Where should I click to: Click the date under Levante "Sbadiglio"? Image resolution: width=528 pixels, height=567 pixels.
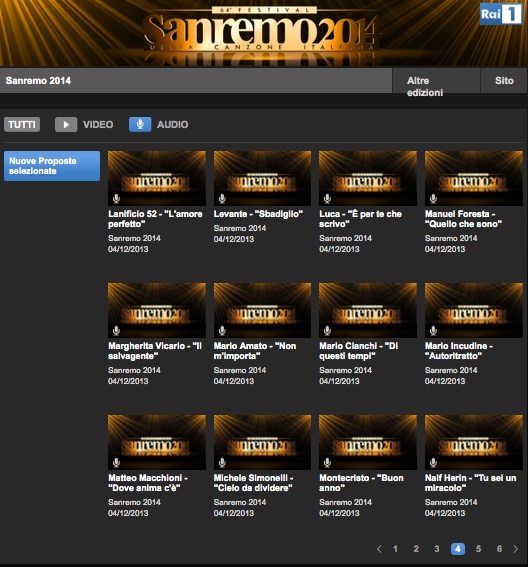point(234,239)
